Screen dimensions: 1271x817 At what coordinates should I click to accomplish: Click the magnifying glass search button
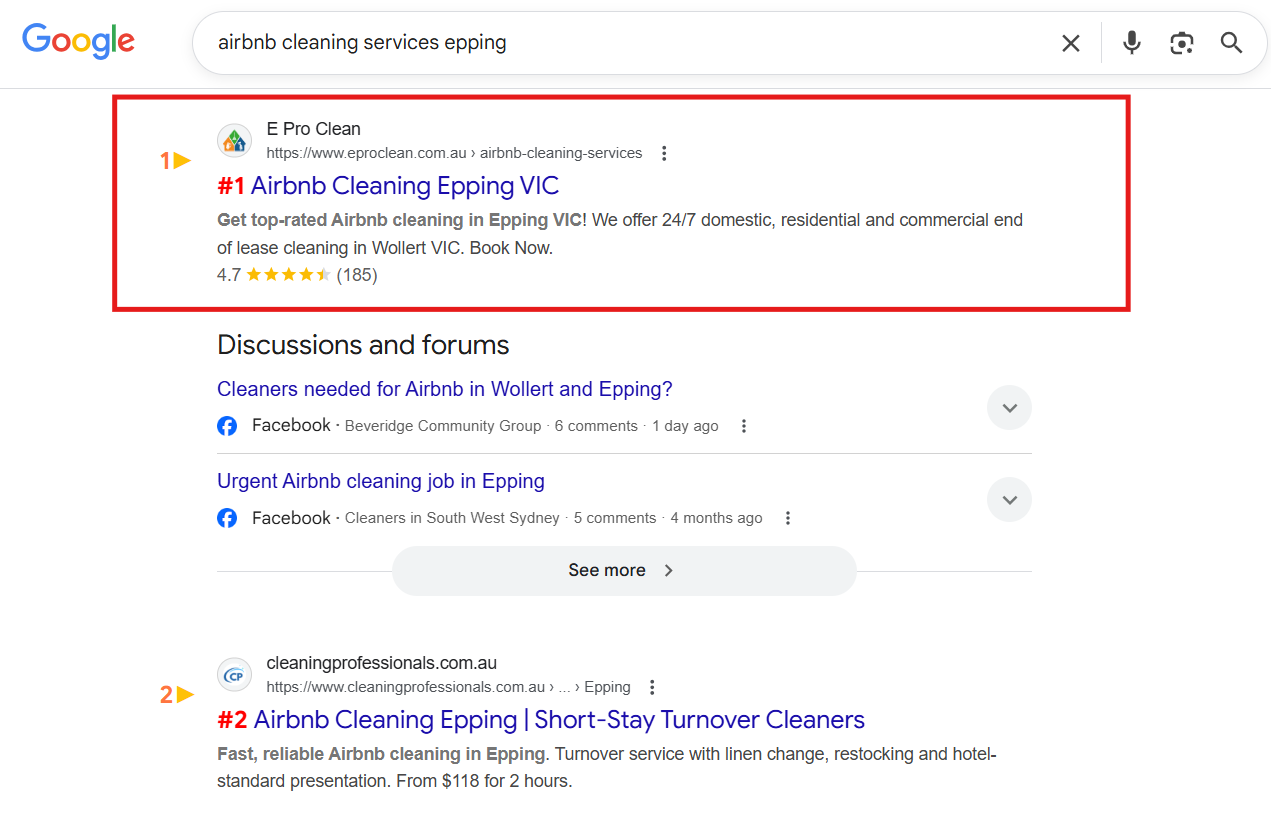(1231, 43)
